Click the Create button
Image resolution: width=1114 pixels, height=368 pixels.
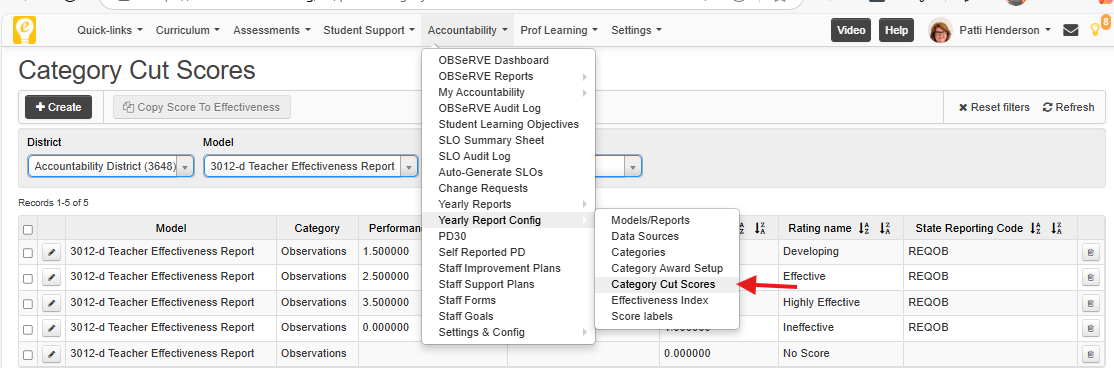click(x=58, y=107)
